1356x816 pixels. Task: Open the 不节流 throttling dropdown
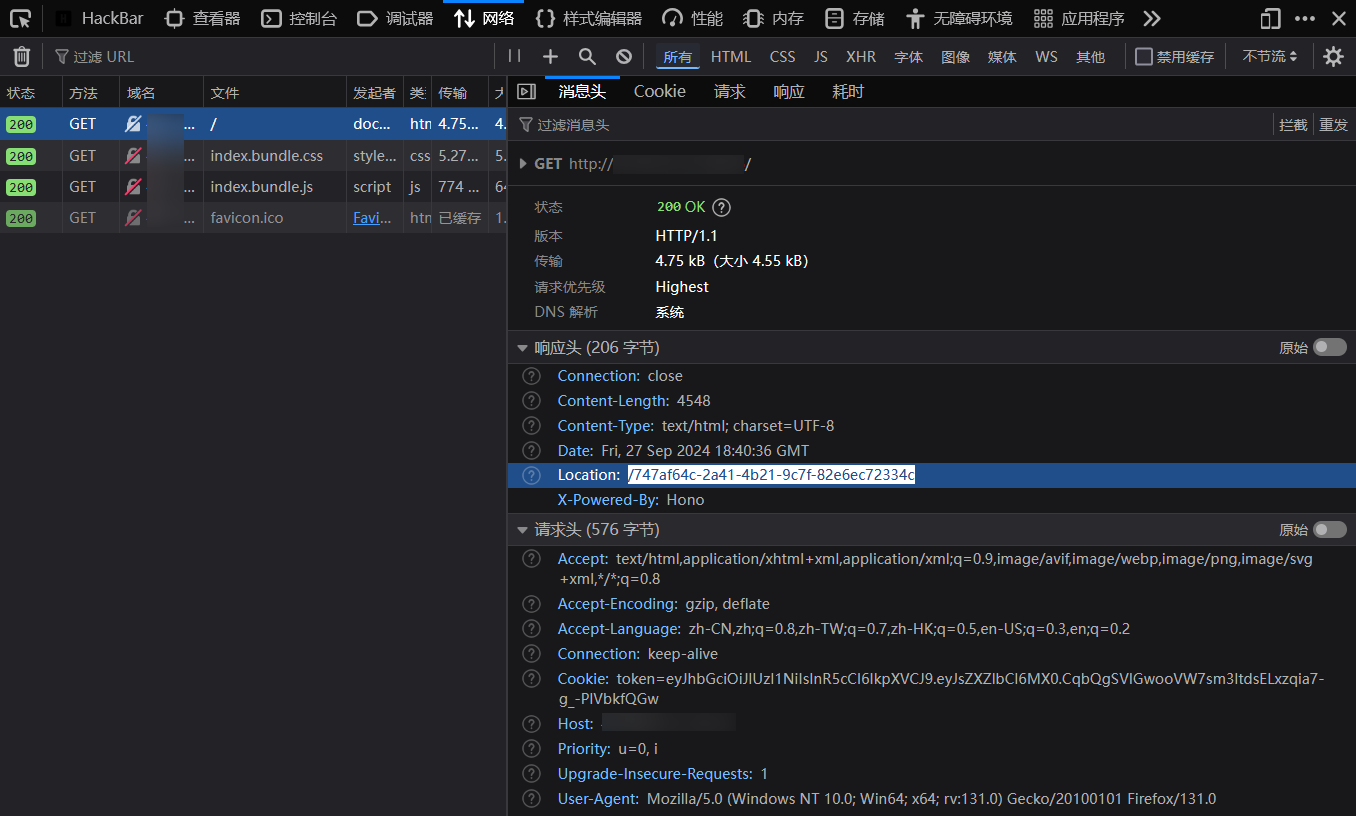click(x=1269, y=57)
